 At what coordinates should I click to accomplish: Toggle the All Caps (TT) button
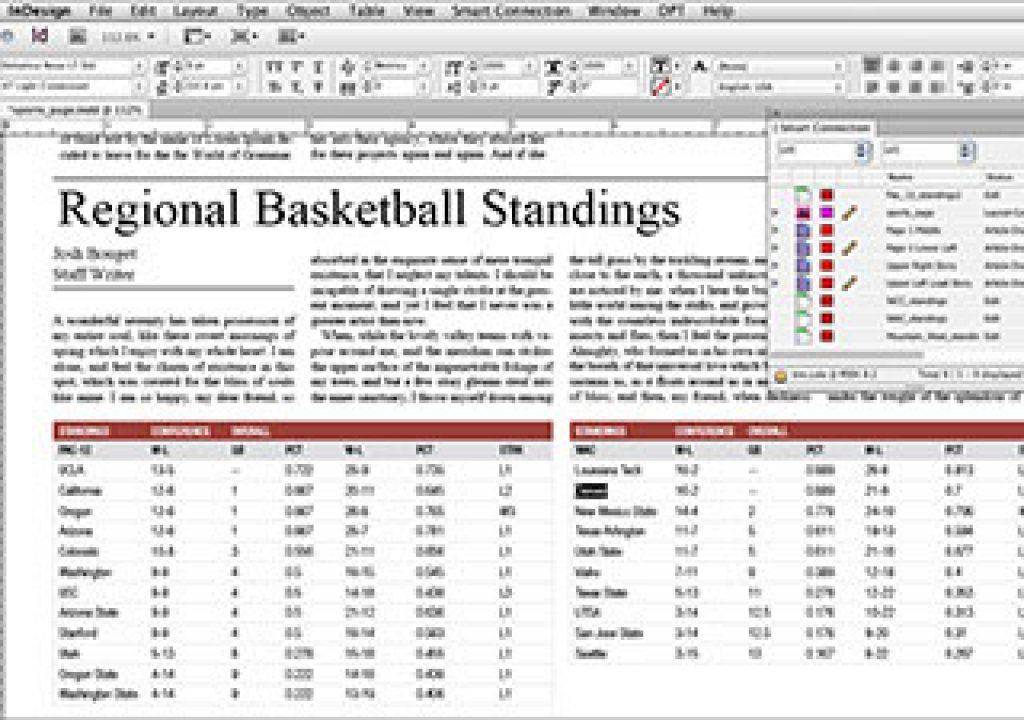click(274, 66)
